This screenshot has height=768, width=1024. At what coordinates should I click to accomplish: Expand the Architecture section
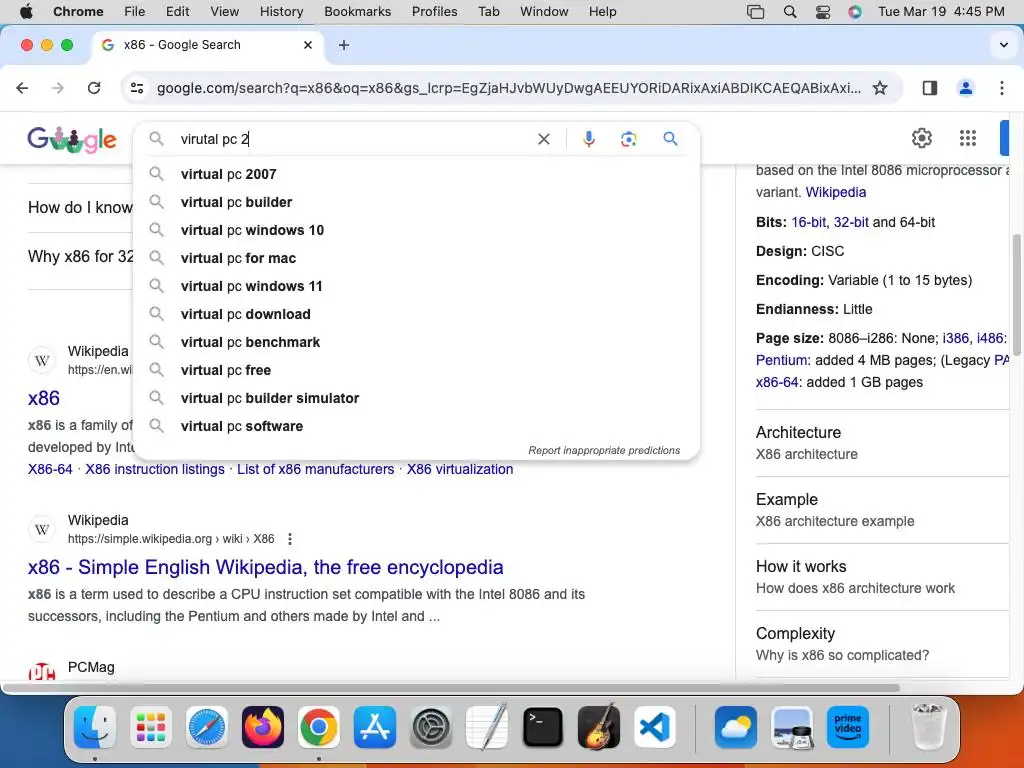point(882,443)
